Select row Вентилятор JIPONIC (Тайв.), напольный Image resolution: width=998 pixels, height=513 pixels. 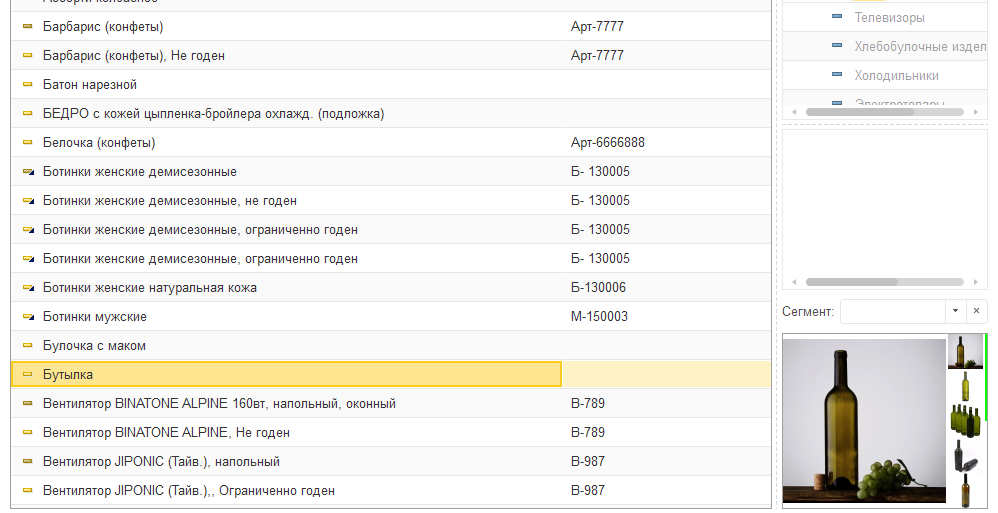coord(161,462)
